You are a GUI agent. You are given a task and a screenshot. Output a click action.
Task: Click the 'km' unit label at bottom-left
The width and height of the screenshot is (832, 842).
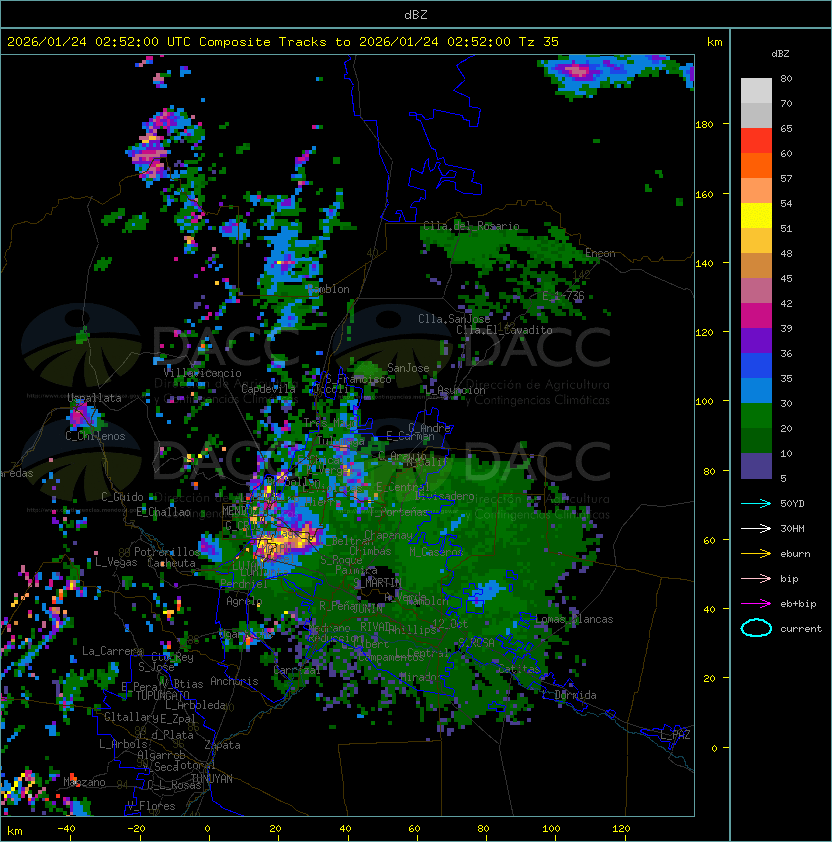[x=15, y=831]
